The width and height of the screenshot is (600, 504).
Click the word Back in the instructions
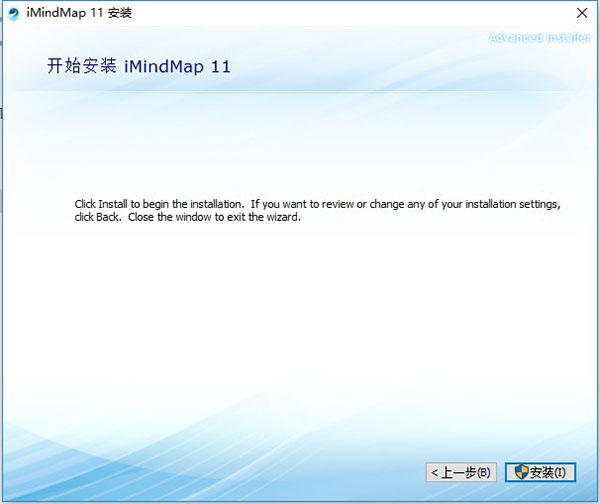[108, 217]
